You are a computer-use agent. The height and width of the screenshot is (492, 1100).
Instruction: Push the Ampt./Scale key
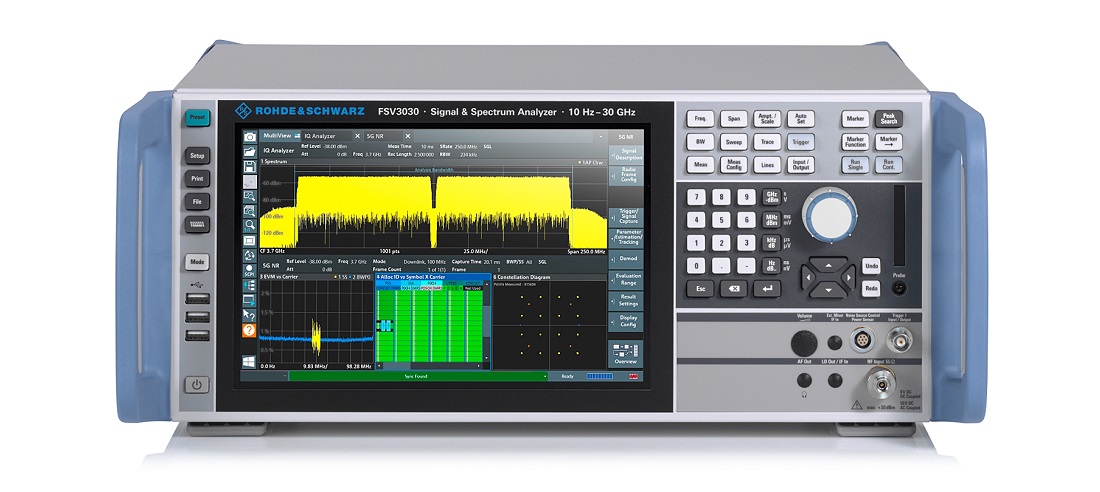pos(767,119)
